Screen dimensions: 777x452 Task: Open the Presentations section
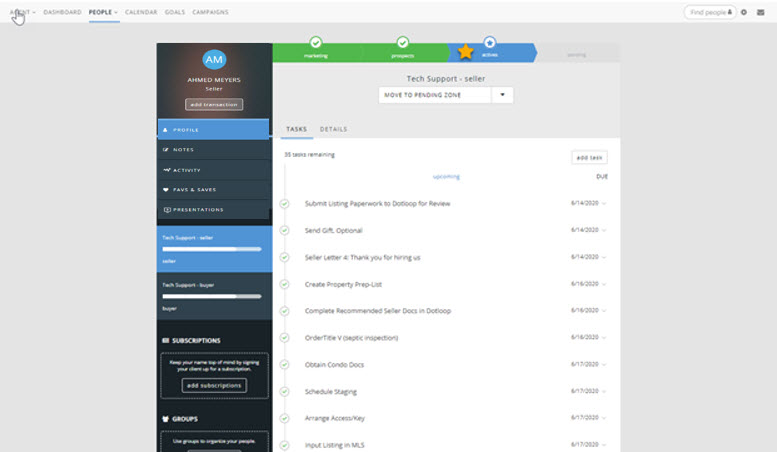214,210
